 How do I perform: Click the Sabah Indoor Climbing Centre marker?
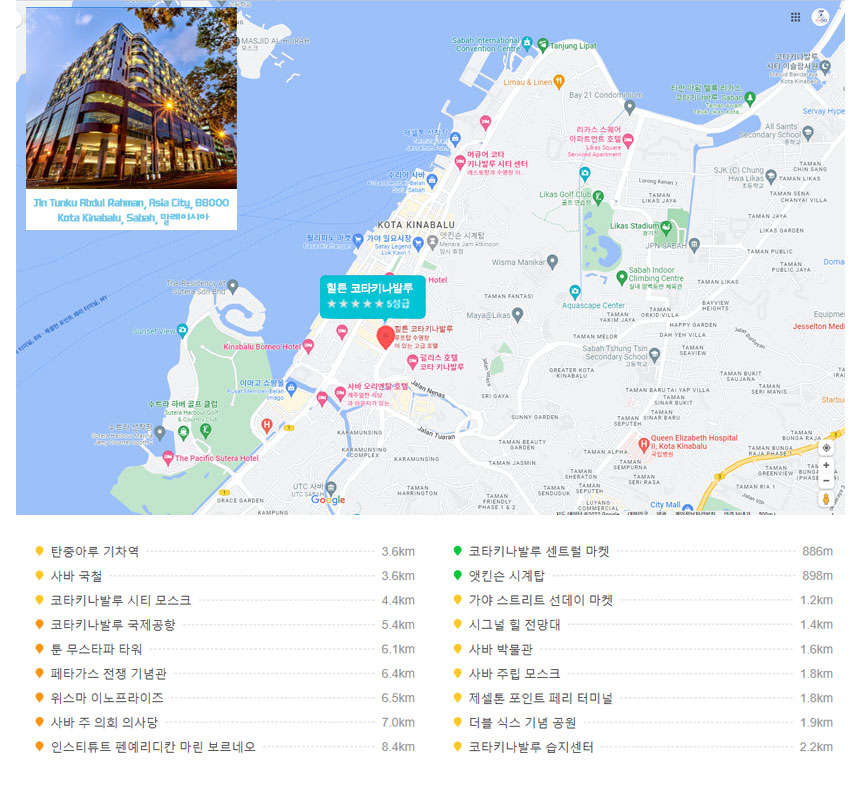621,276
